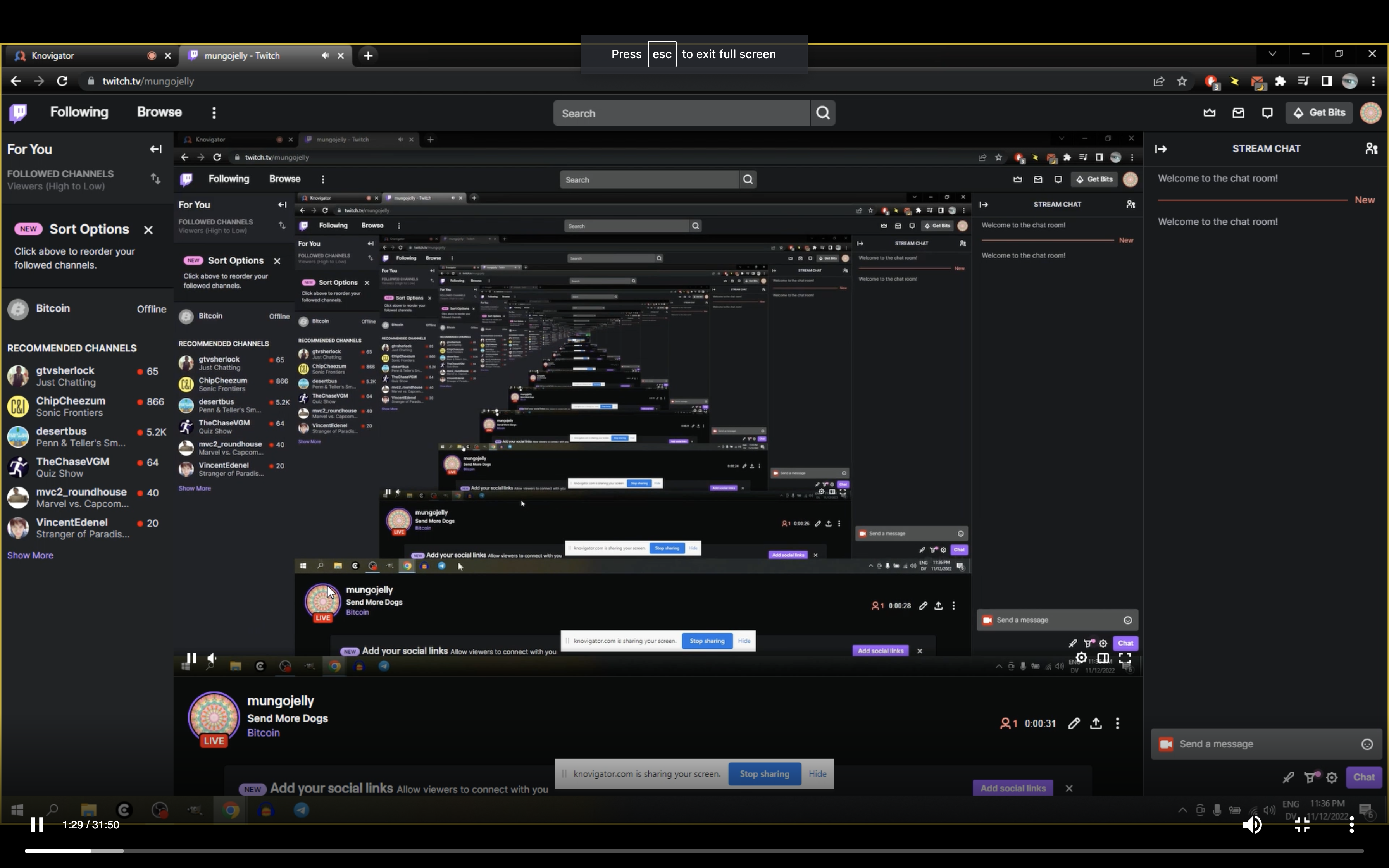Click Telegram icon in the outermost Windows taskbar
Screen dimensions: 1389x868
pyautogui.click(x=302, y=810)
